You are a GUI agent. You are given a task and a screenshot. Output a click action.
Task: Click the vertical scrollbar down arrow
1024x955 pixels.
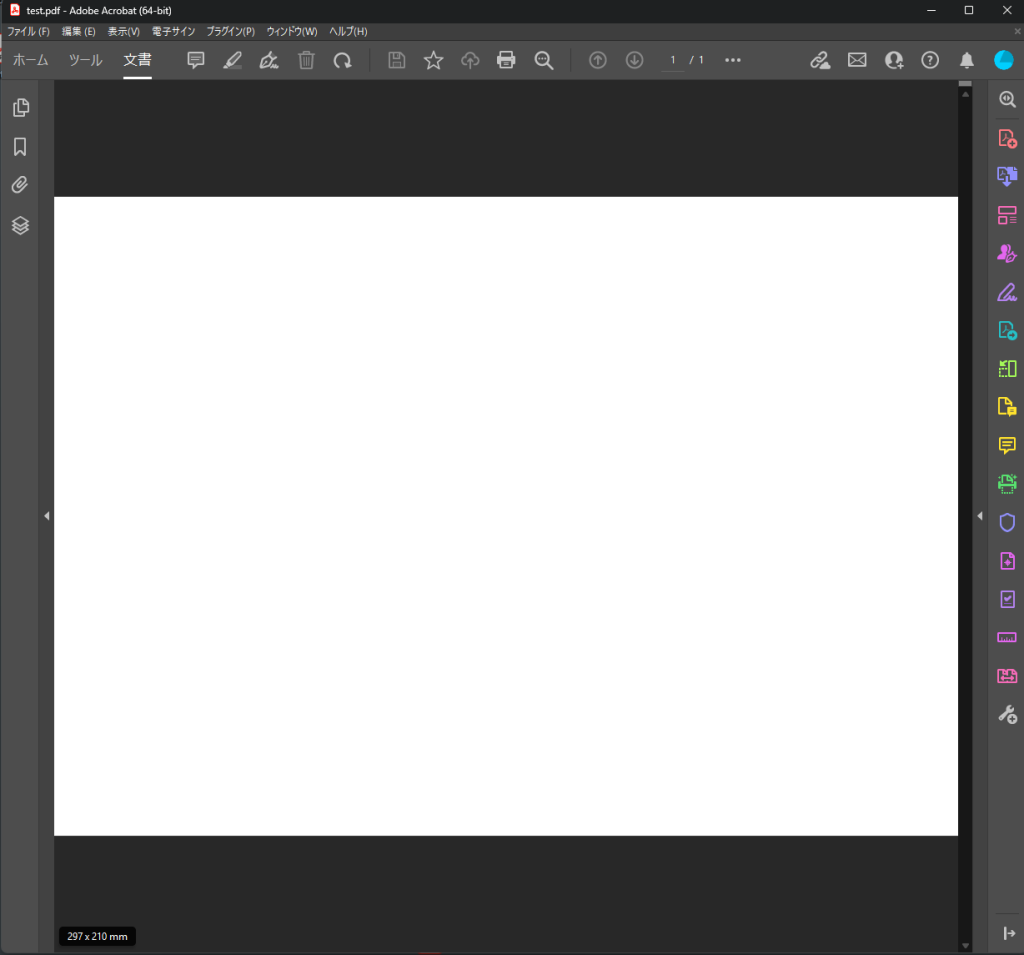(x=965, y=945)
